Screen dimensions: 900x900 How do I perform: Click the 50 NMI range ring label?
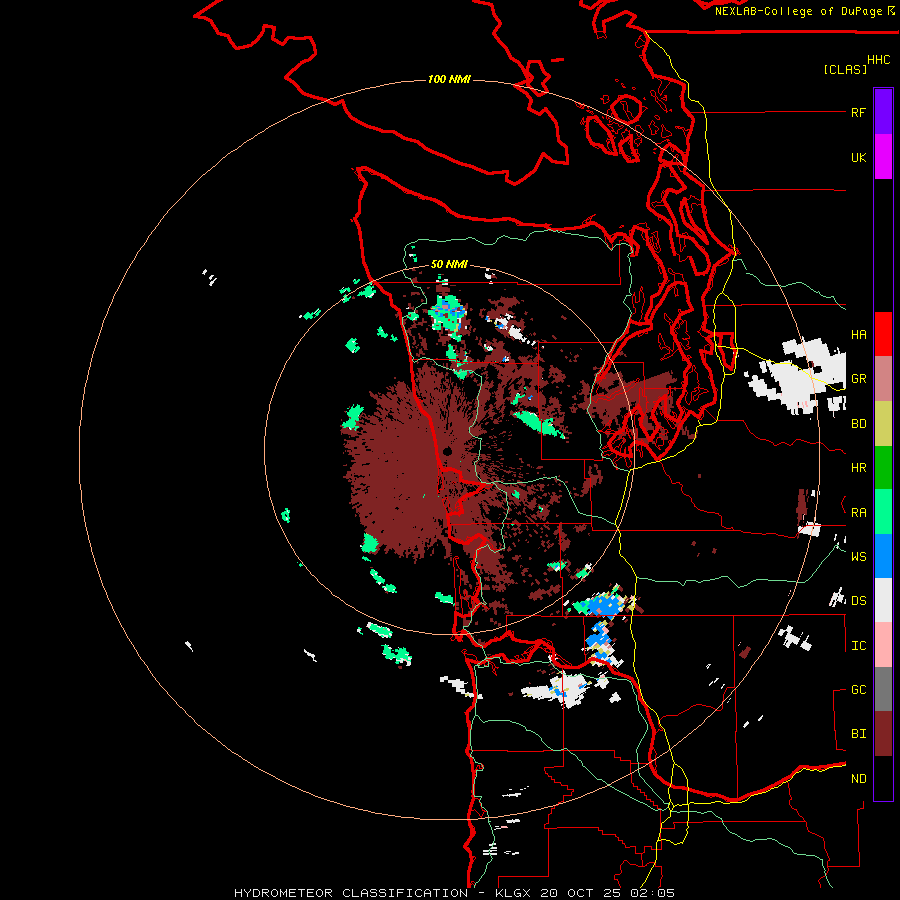click(449, 264)
